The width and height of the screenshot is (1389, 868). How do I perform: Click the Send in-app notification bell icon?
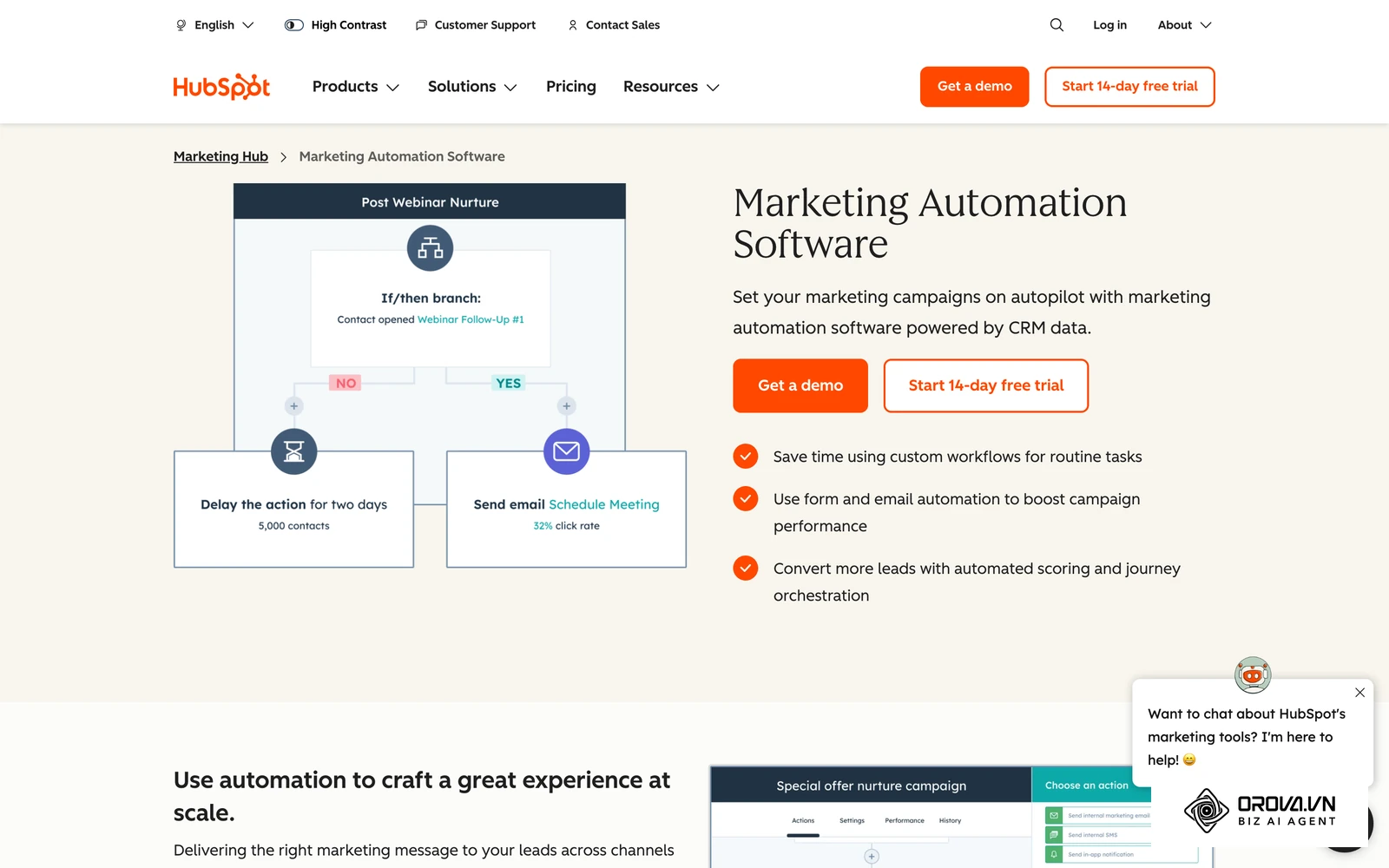coord(1054,854)
